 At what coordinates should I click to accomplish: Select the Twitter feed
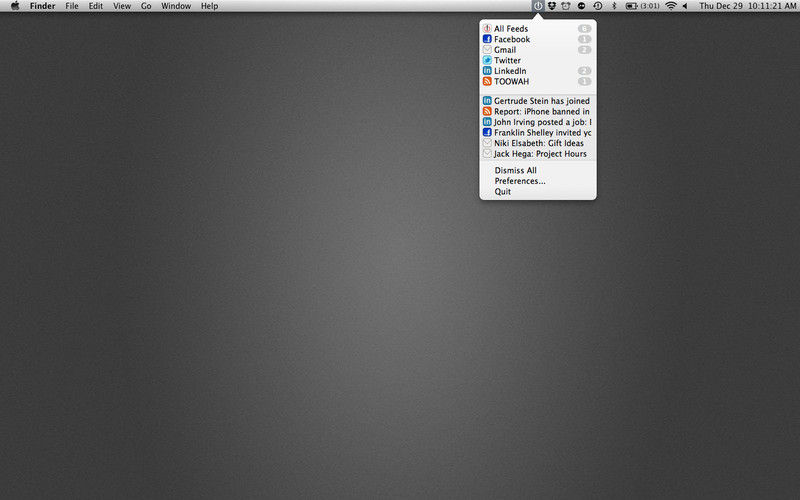click(x=538, y=60)
